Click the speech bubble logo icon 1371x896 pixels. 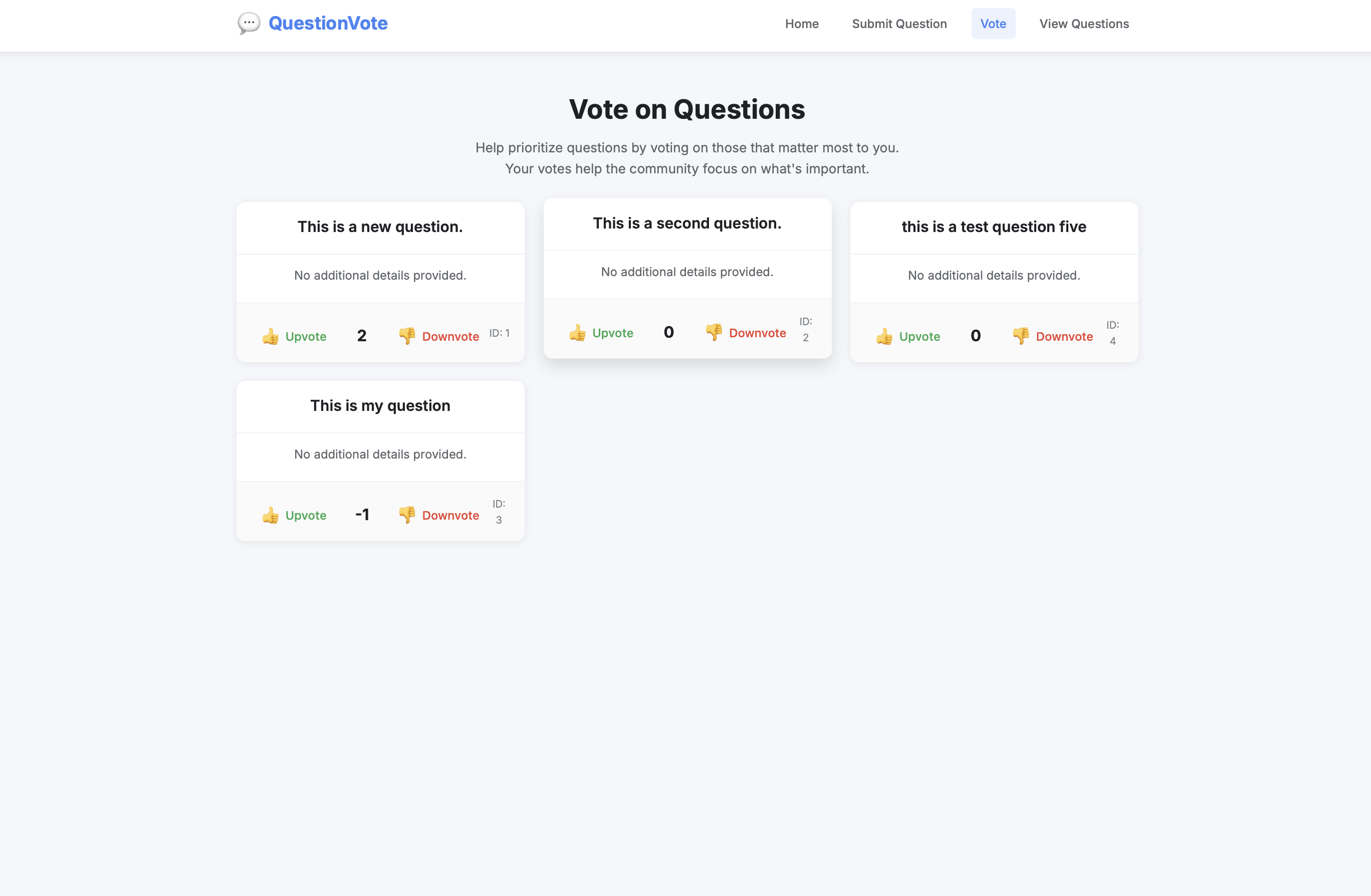[249, 24]
